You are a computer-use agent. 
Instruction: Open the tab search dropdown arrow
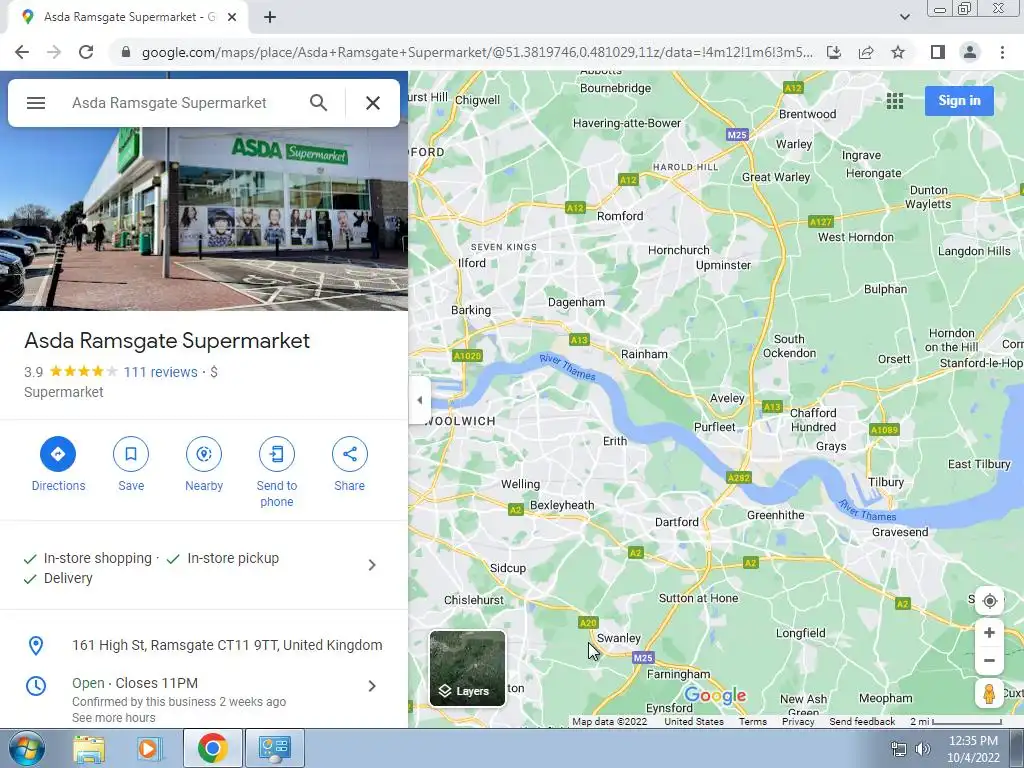pos(904,17)
